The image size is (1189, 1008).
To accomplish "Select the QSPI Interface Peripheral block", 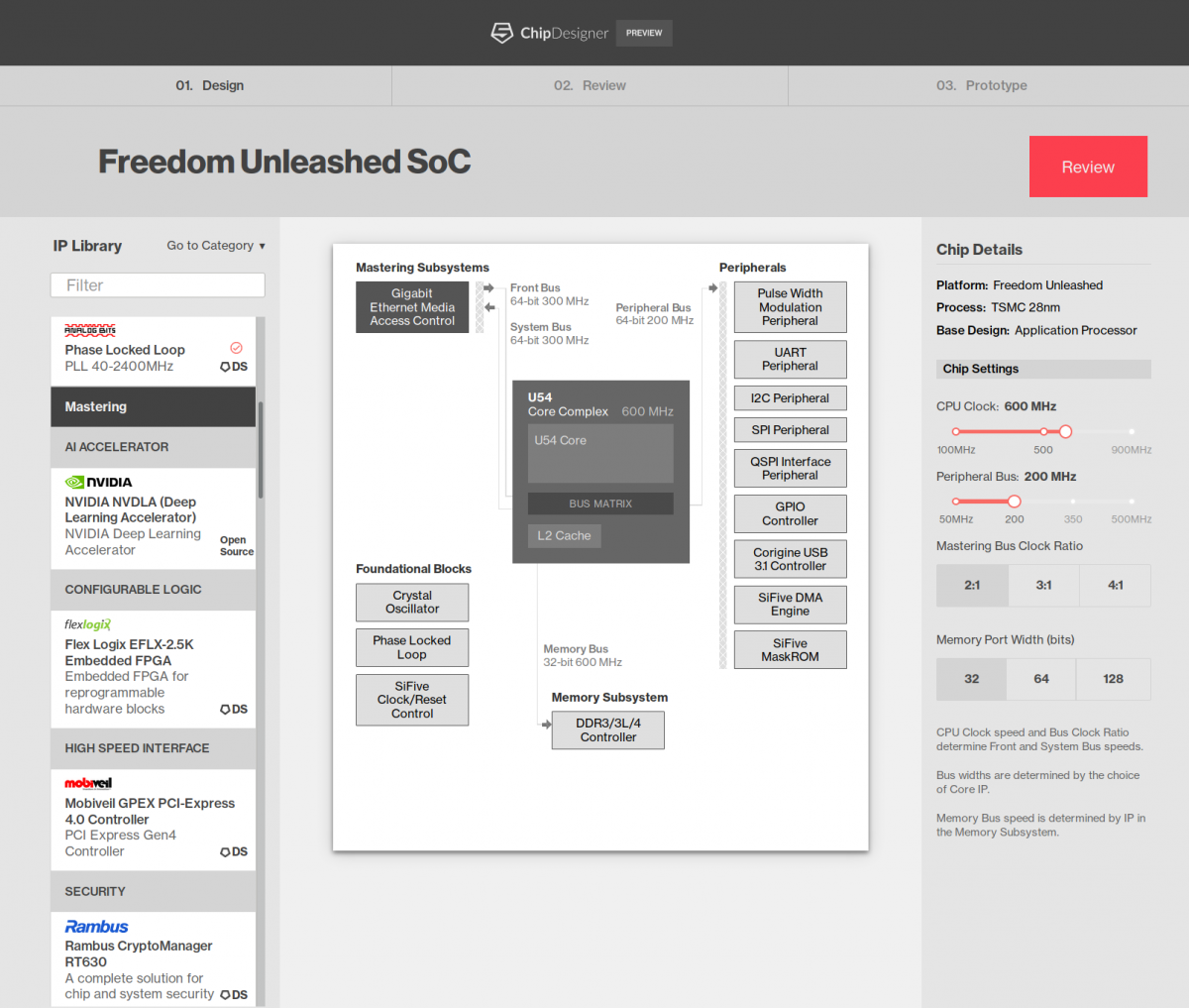I will click(x=791, y=469).
